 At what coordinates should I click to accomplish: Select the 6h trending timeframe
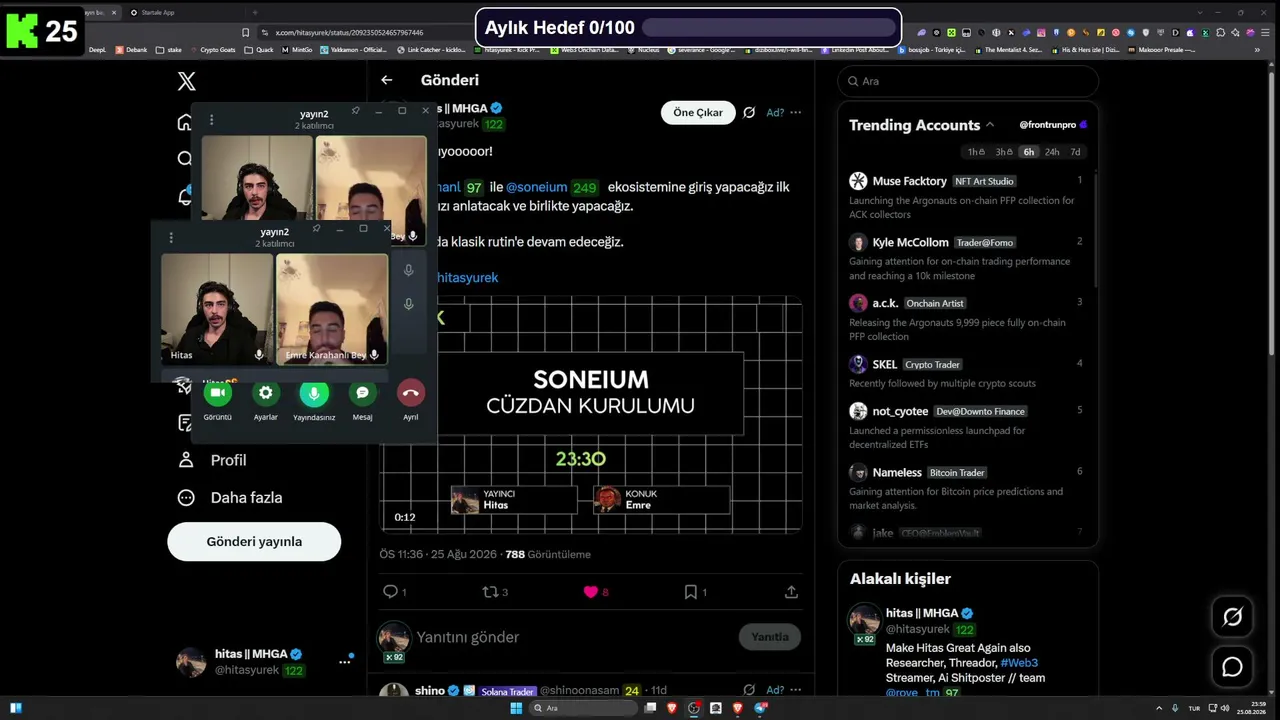pyautogui.click(x=1029, y=152)
